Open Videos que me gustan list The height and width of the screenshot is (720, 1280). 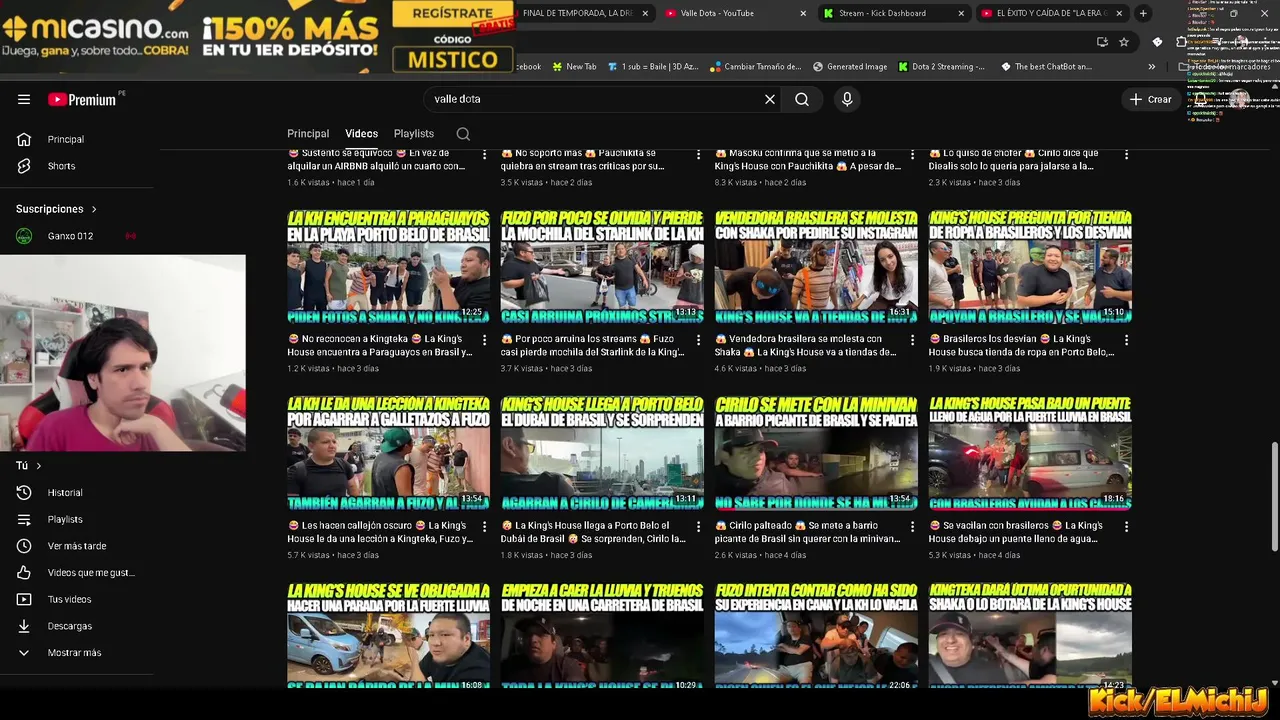click(x=90, y=573)
